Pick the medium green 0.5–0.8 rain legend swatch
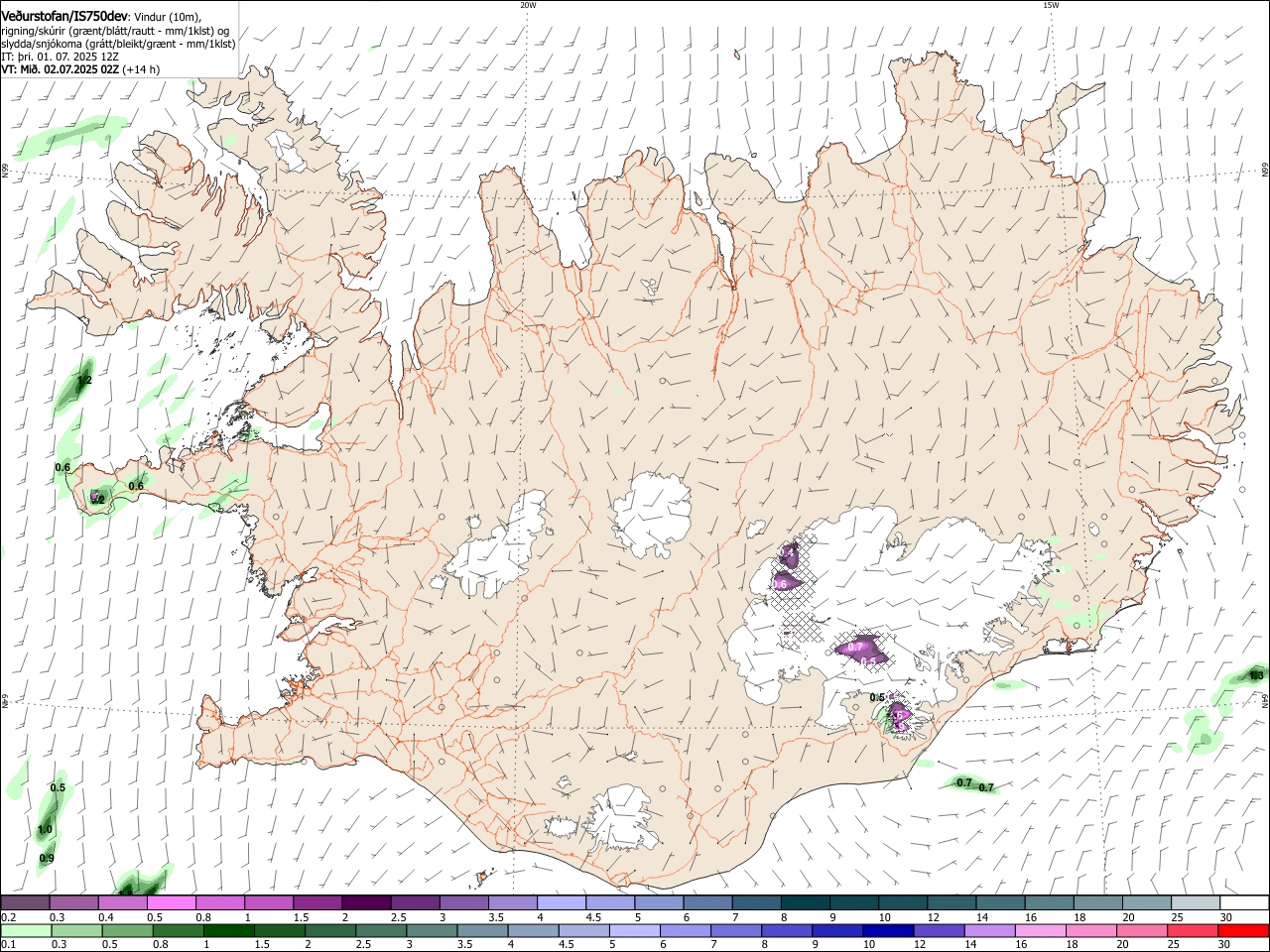Viewport: 1270px width, 952px height. (126, 930)
